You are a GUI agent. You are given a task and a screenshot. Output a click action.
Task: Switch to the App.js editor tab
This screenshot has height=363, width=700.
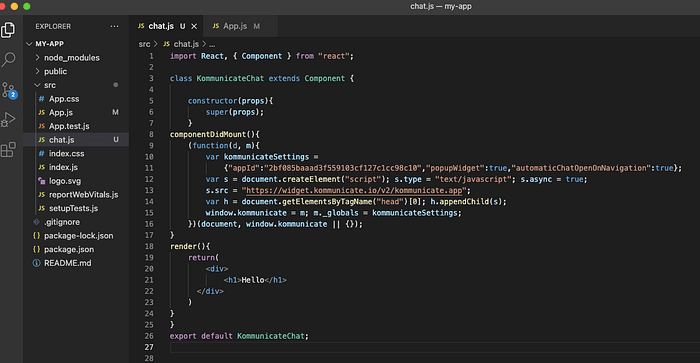[240, 26]
